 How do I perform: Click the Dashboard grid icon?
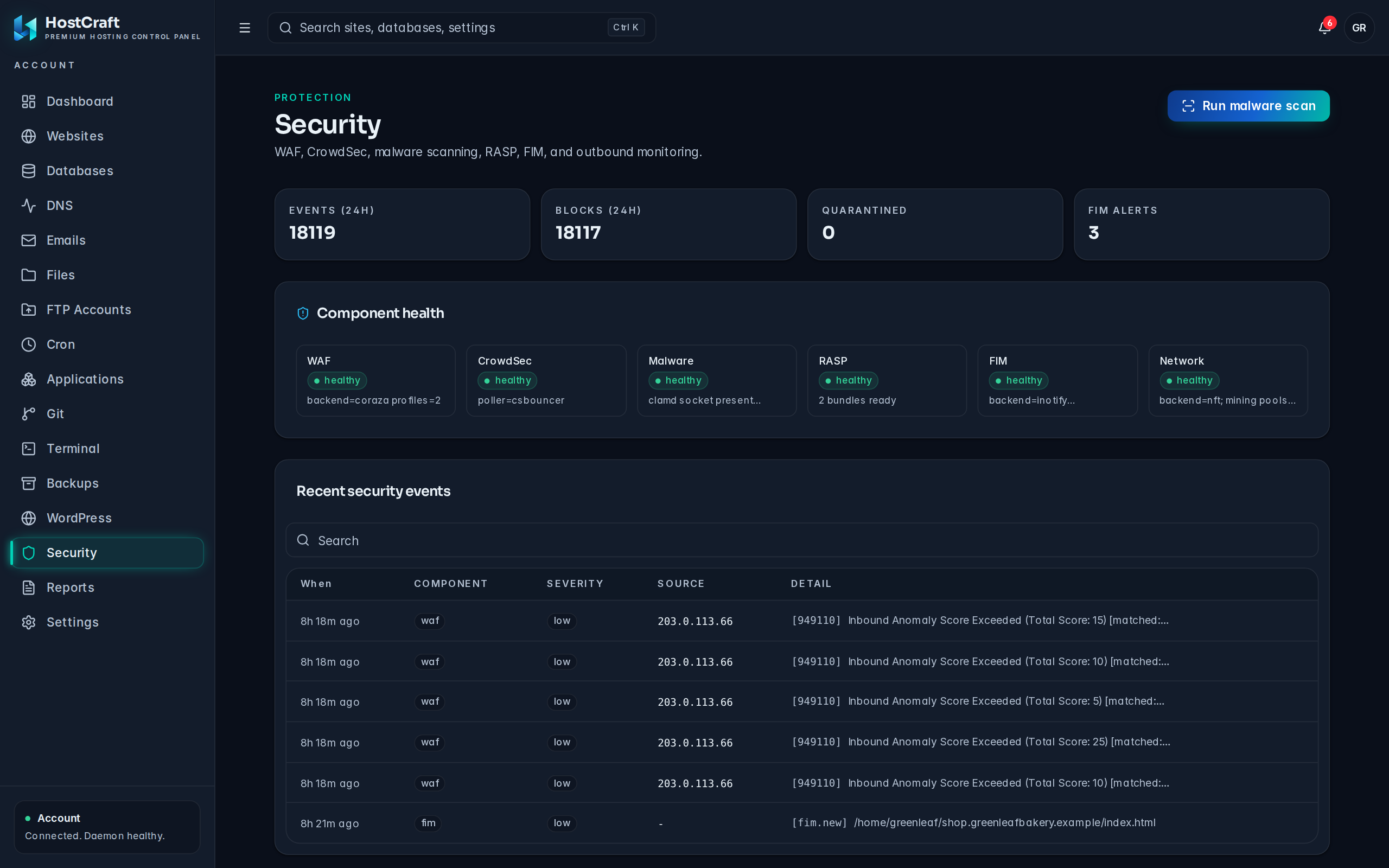point(29,101)
